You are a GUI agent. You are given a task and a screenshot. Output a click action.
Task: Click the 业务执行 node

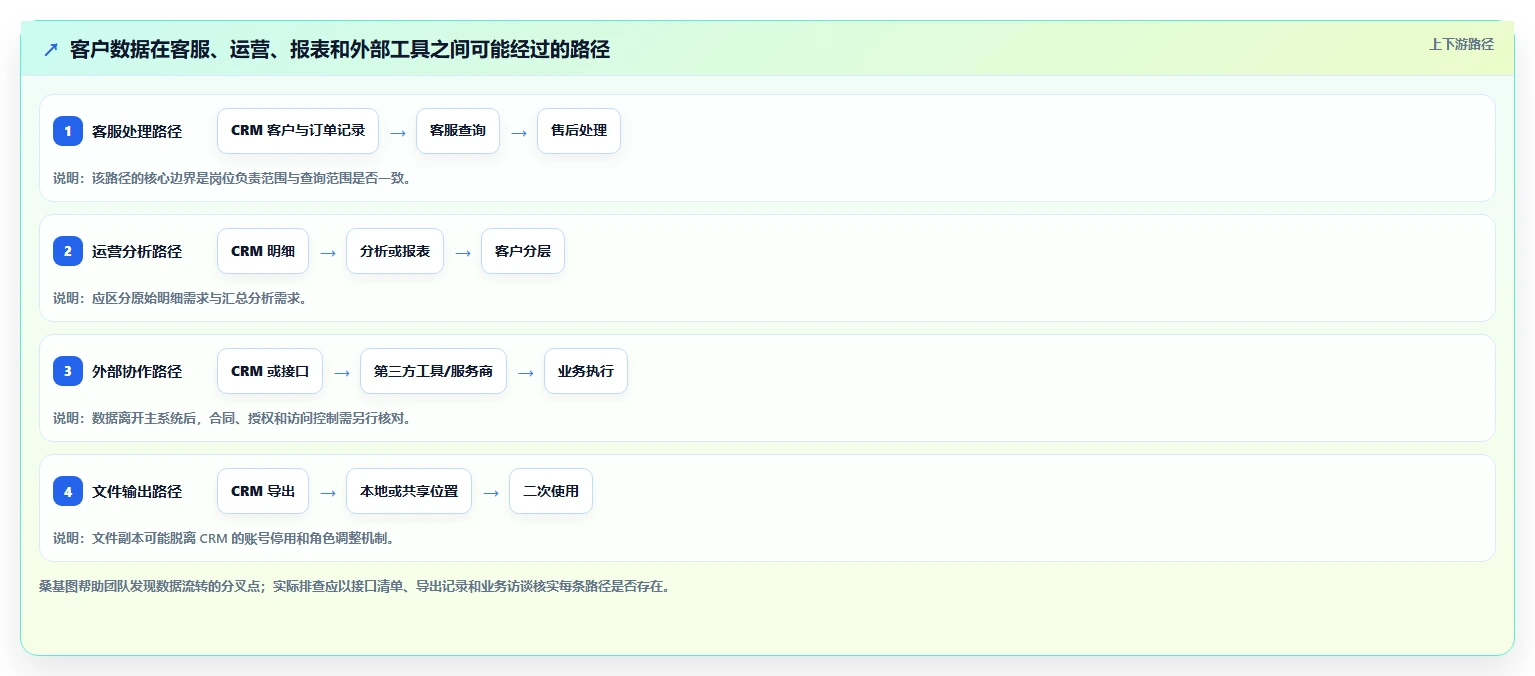pos(586,371)
